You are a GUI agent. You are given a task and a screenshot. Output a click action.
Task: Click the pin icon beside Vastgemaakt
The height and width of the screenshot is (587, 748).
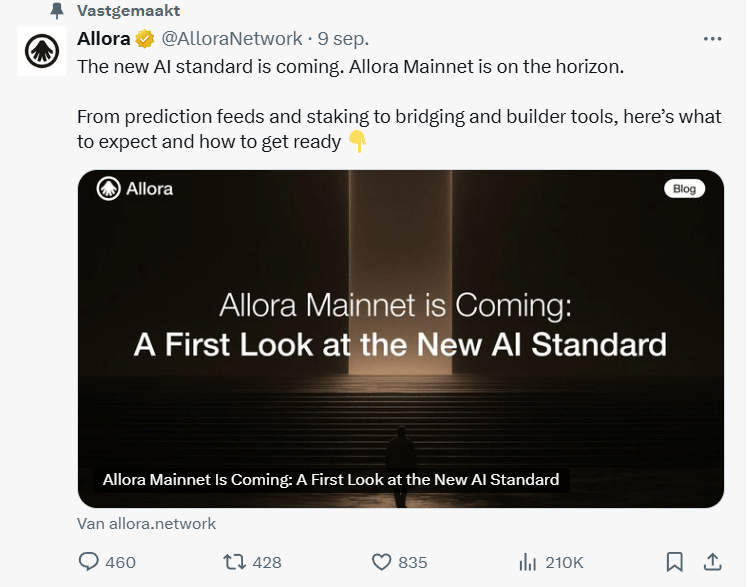pyautogui.click(x=57, y=10)
